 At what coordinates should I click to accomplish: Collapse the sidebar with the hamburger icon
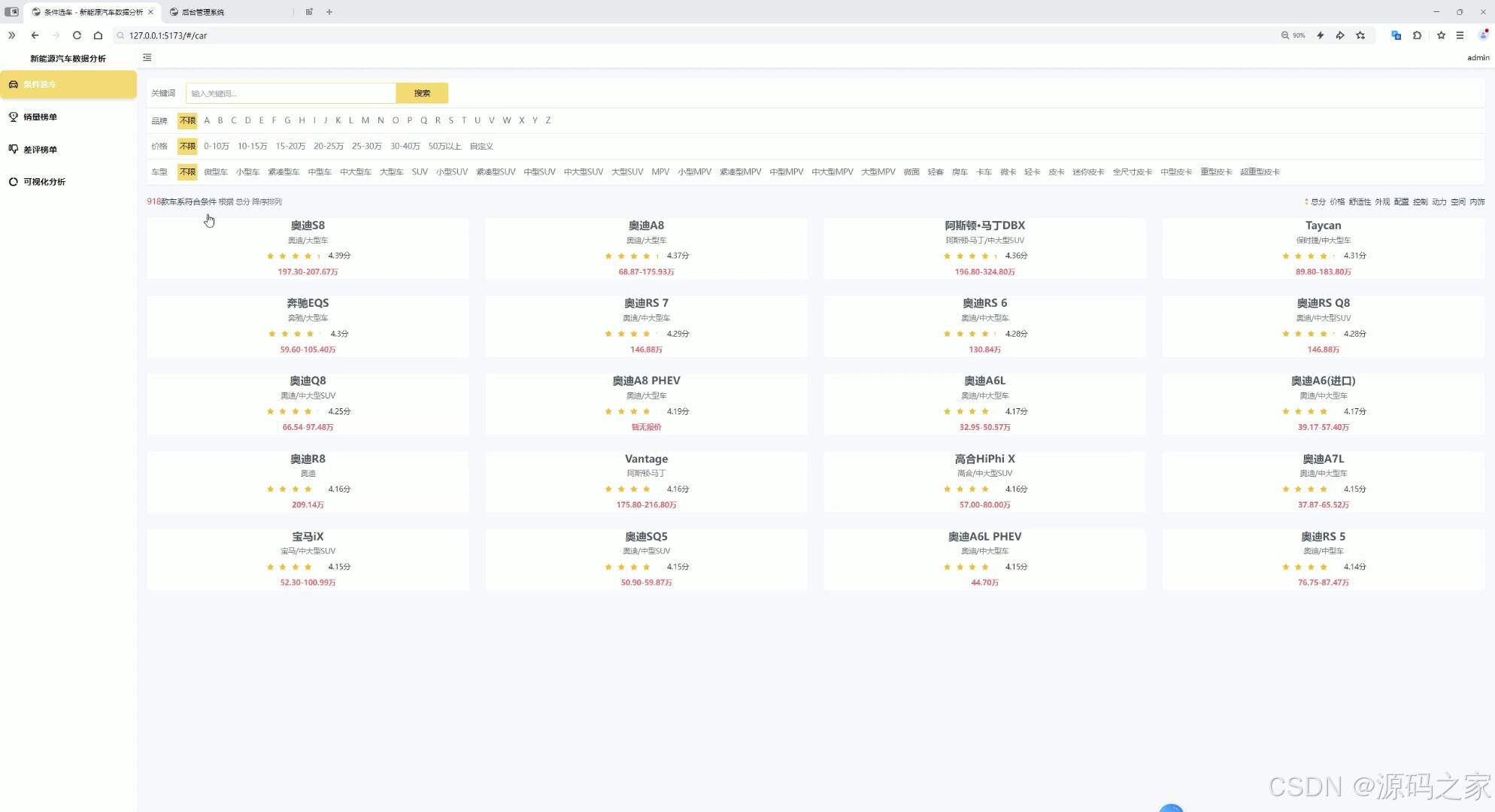(x=147, y=57)
